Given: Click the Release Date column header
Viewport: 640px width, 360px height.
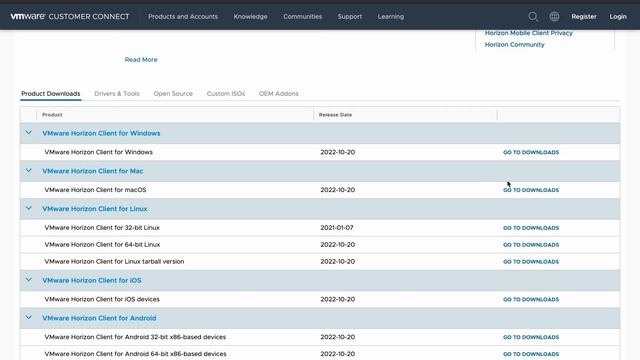Looking at the screenshot, I should [x=335, y=115].
